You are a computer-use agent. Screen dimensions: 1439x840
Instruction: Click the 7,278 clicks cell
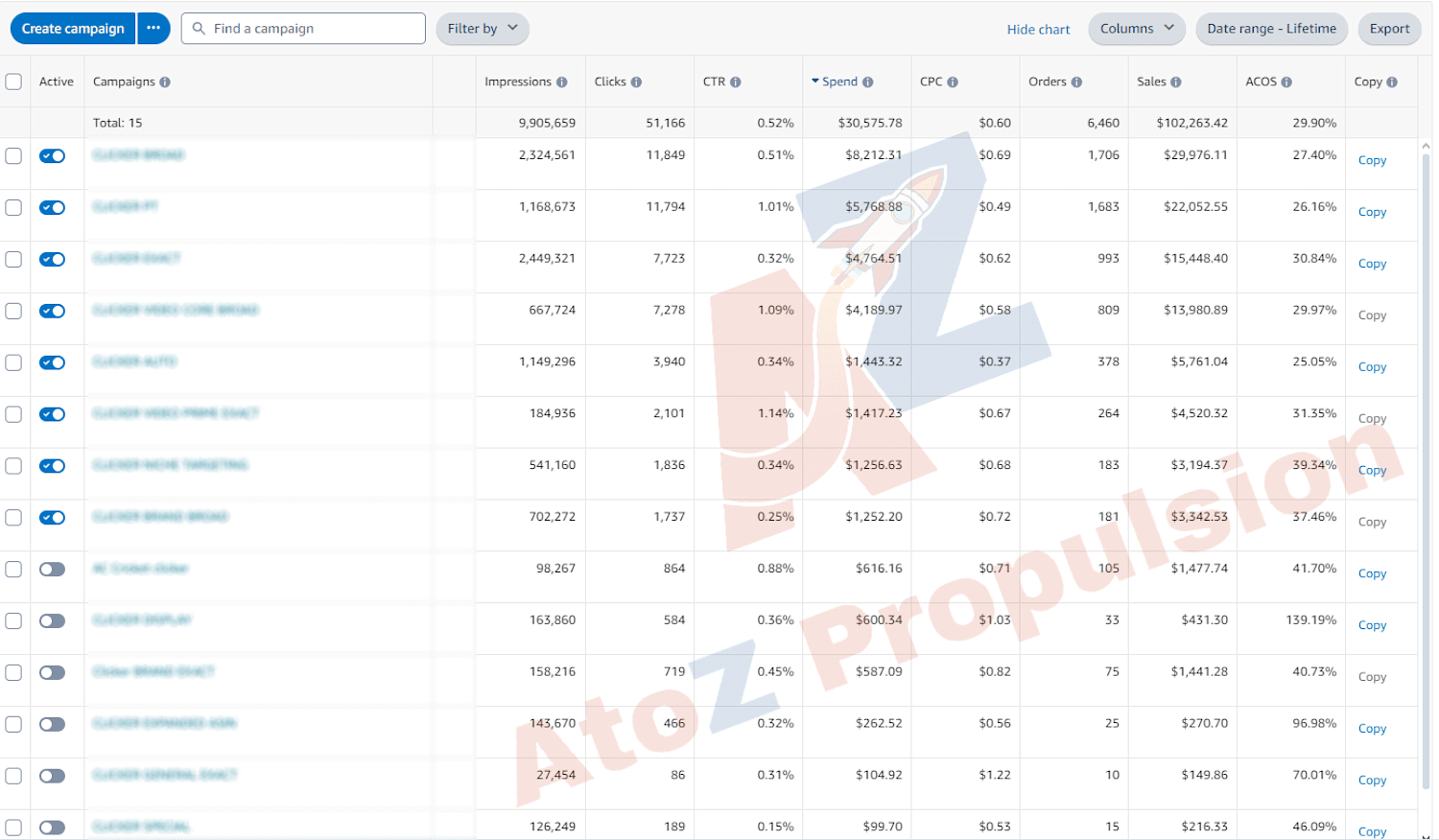tap(669, 311)
